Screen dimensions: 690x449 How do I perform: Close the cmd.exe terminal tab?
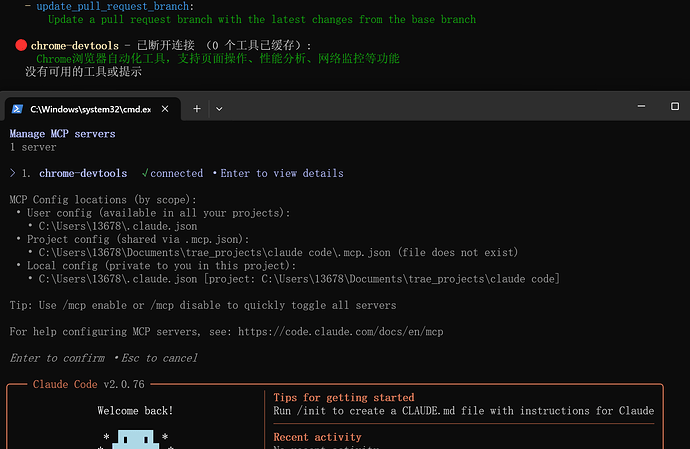[x=170, y=109]
